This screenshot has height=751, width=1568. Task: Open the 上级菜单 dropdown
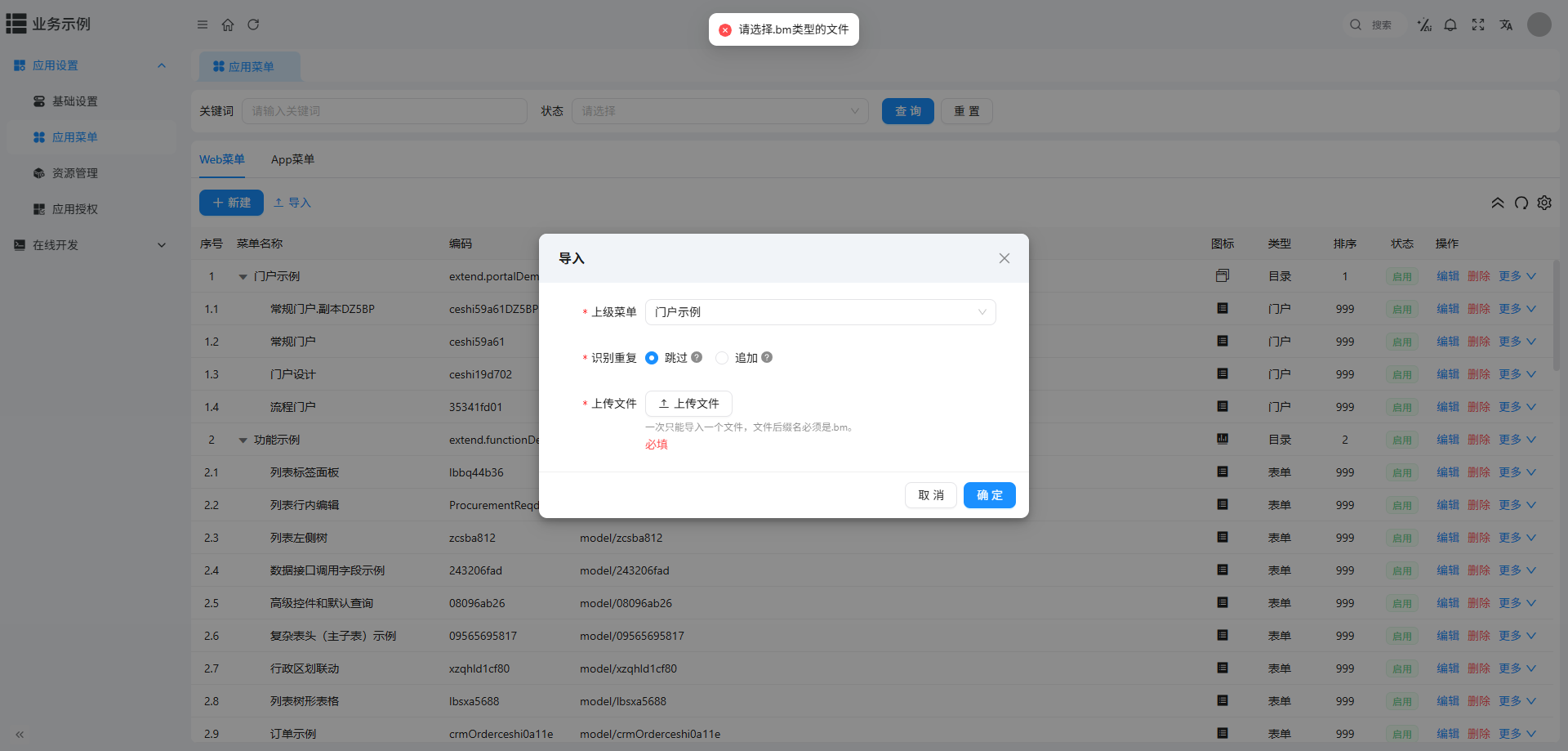pos(820,312)
